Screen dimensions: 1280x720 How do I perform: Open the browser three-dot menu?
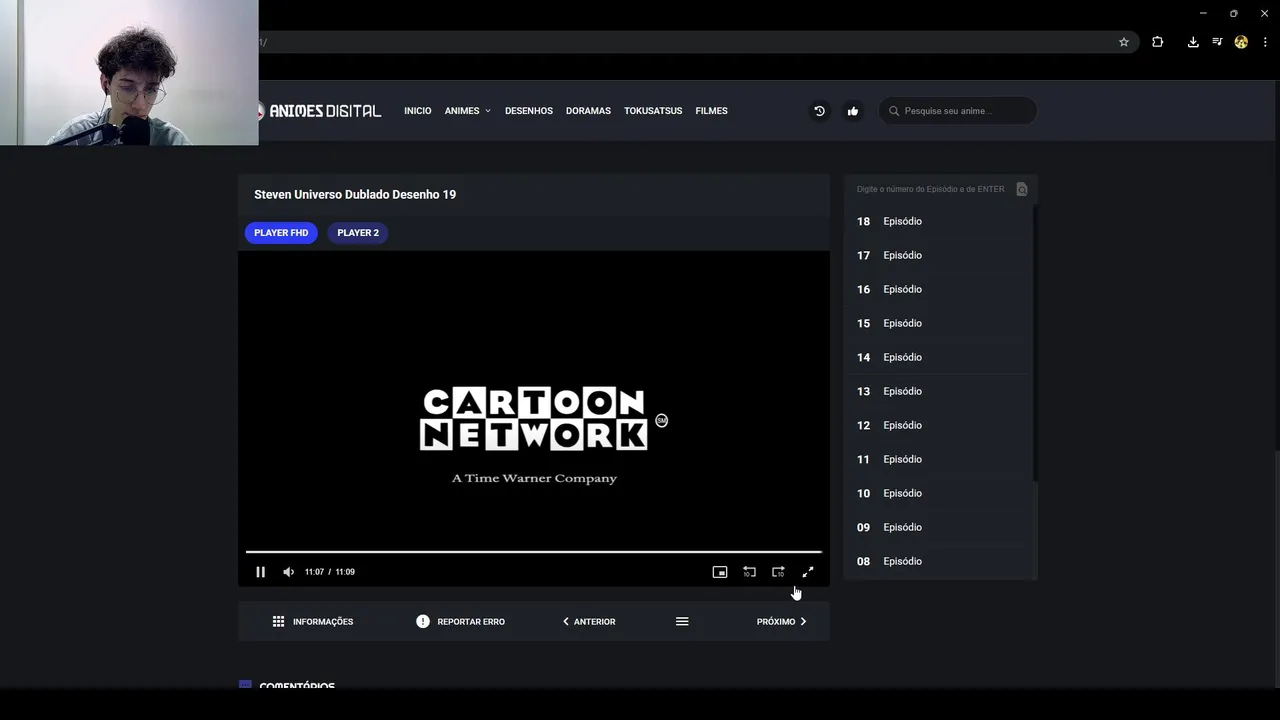pyautogui.click(x=1265, y=42)
